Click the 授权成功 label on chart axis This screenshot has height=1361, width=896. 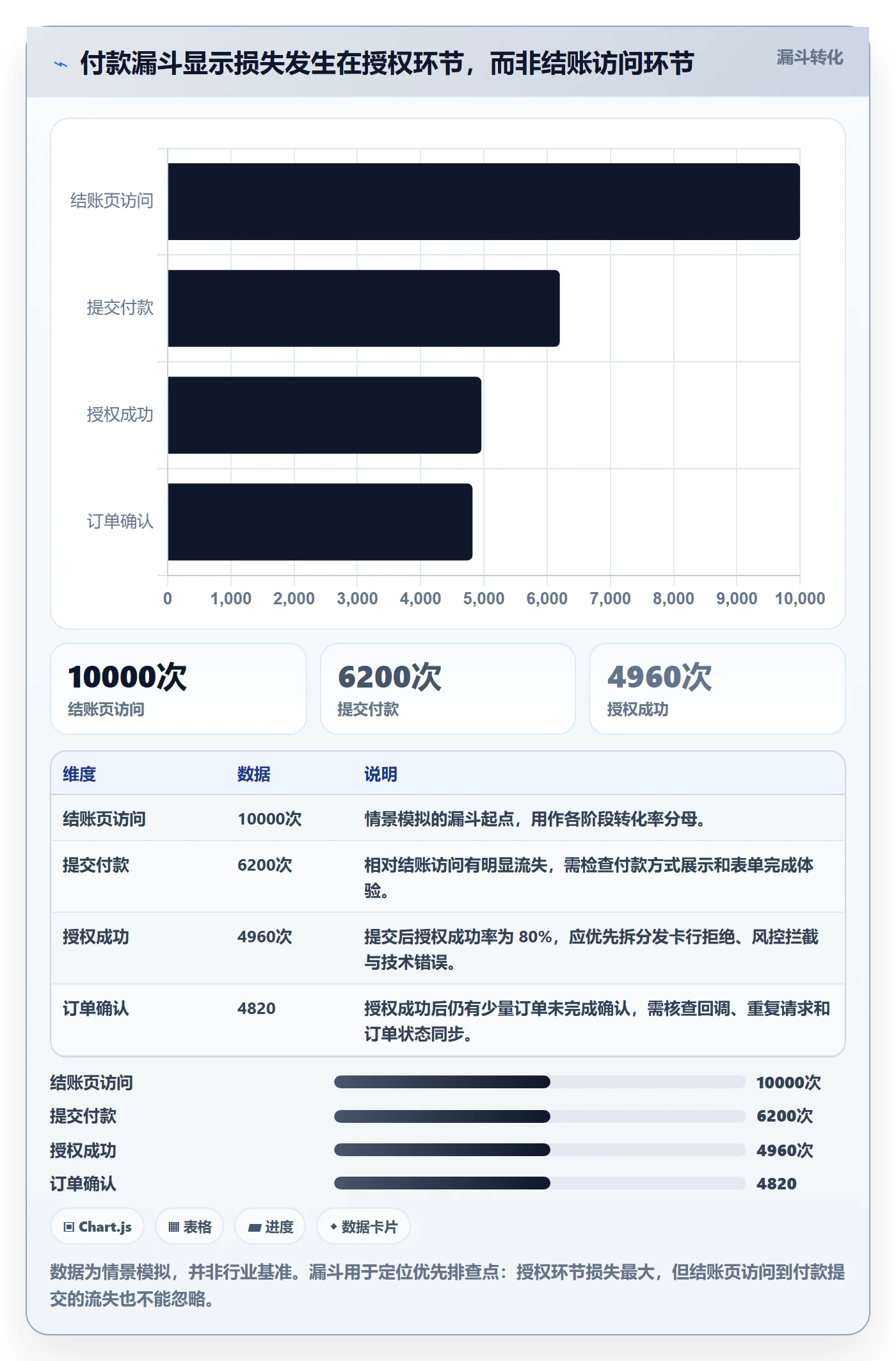[x=120, y=415]
